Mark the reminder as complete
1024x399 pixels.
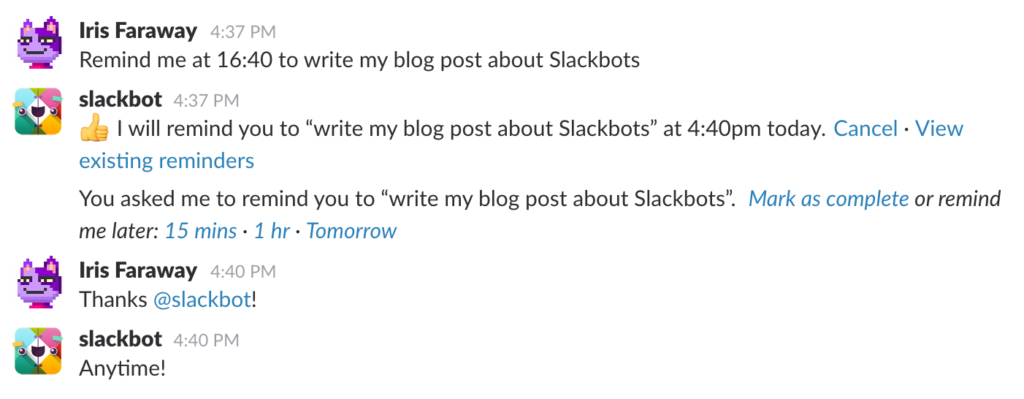(x=828, y=199)
